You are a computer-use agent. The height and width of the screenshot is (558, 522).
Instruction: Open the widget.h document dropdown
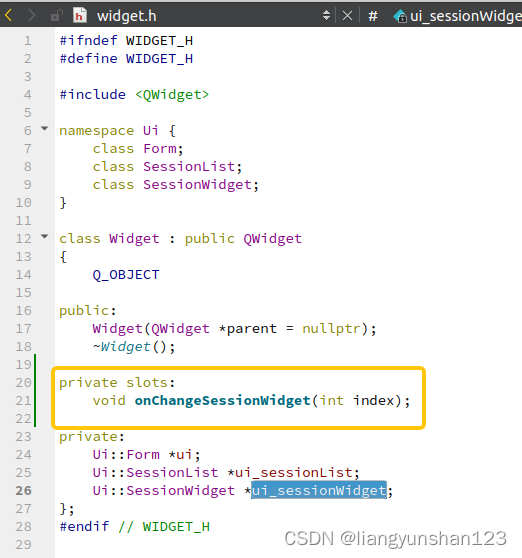tap(326, 16)
